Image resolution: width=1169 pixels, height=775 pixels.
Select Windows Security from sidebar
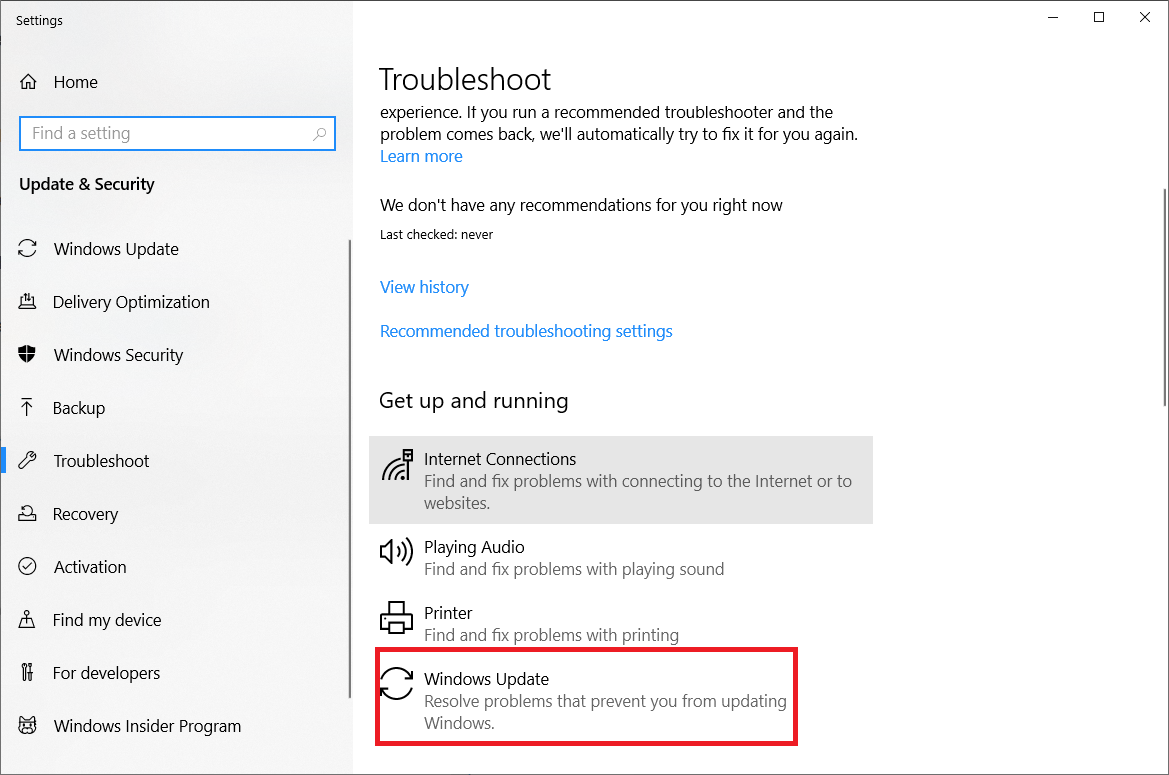pos(119,355)
